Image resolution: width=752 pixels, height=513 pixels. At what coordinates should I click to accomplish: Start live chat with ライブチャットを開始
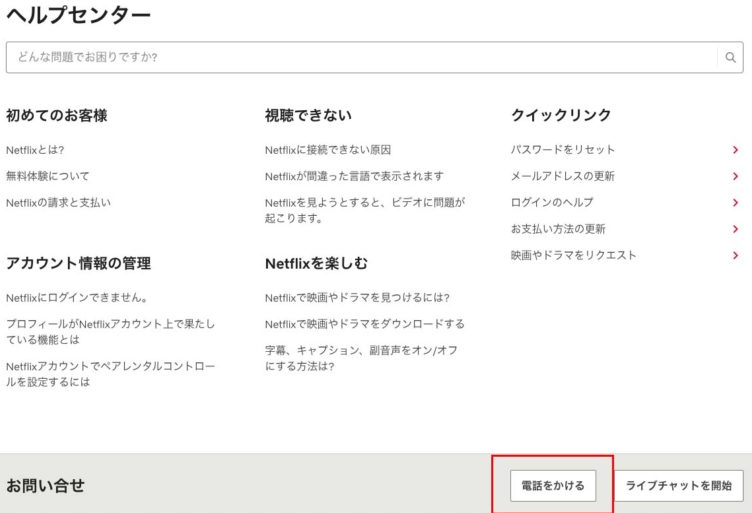coord(679,486)
